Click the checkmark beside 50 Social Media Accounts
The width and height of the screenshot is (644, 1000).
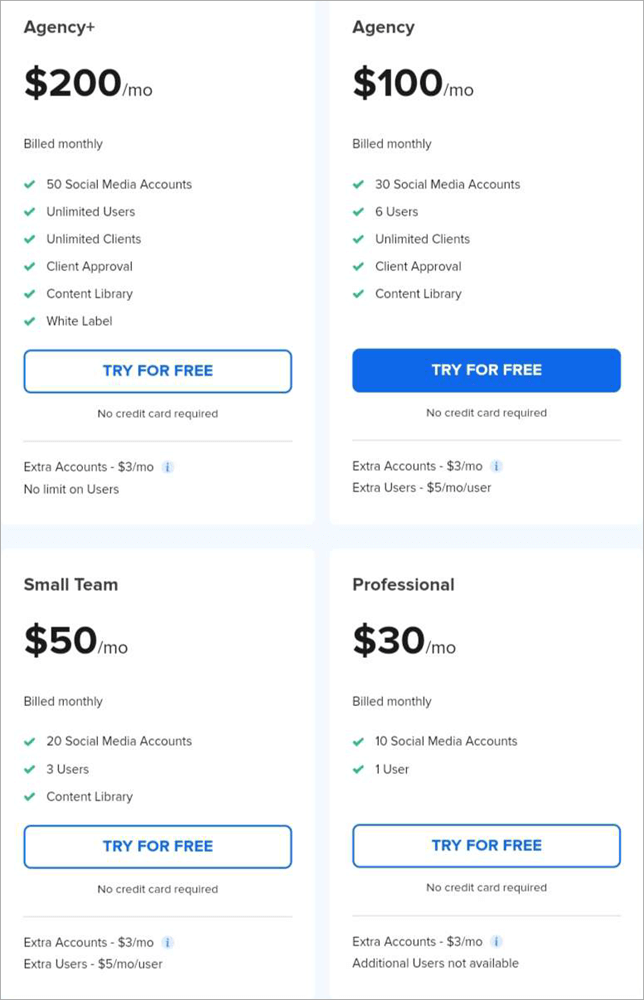coord(30,184)
